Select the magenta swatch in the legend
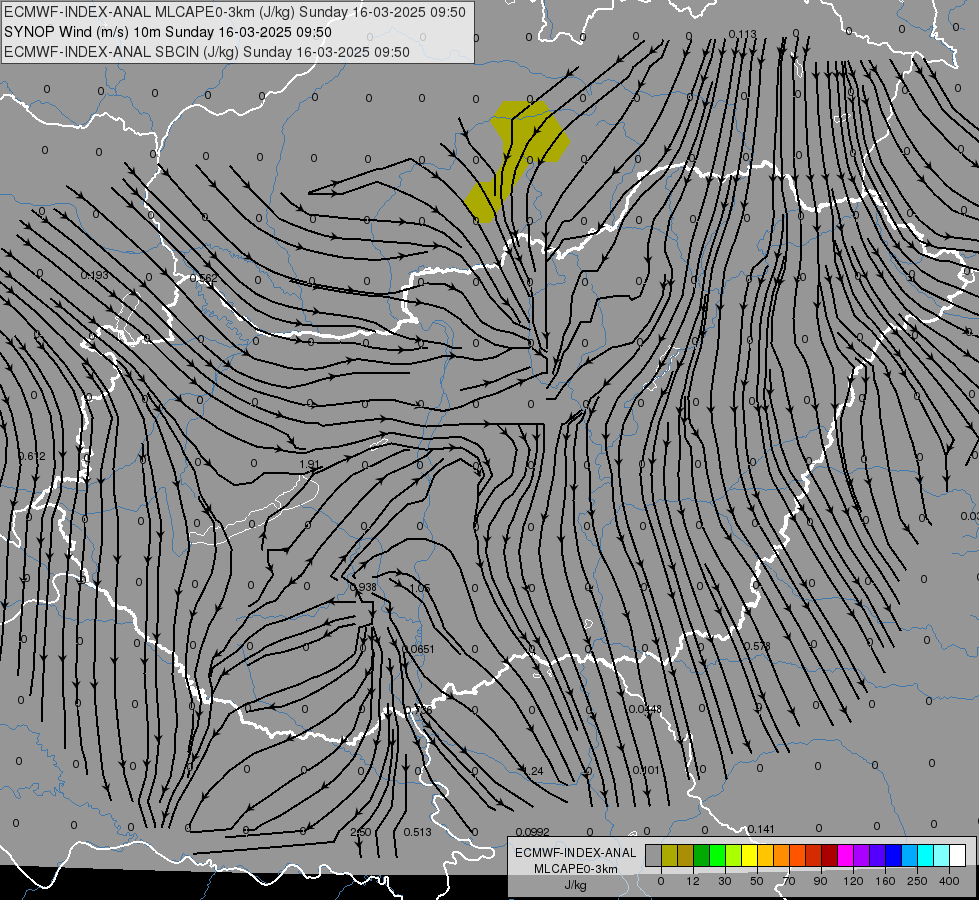The image size is (979, 900). click(x=845, y=856)
